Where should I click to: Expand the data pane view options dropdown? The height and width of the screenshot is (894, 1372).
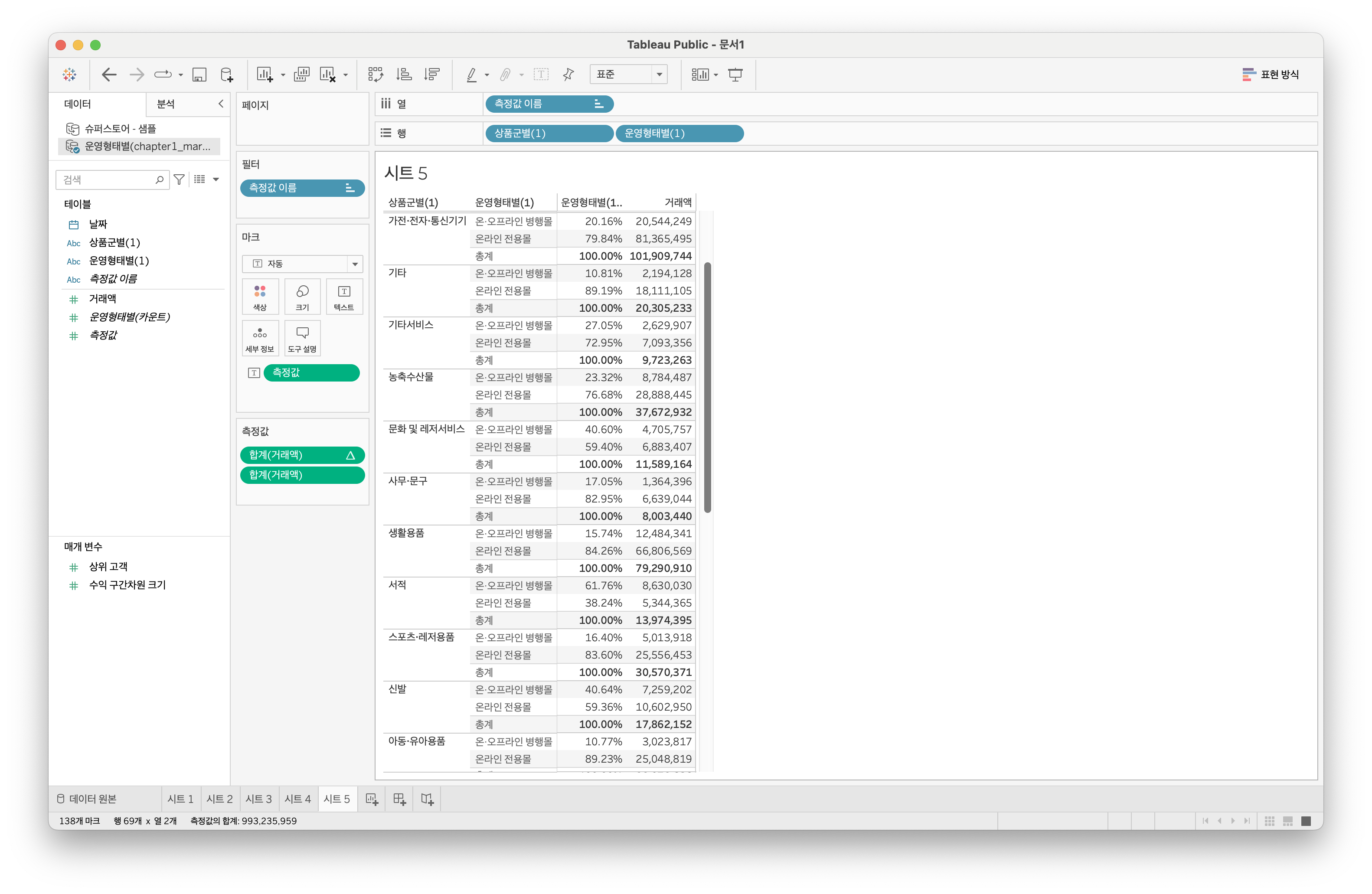(x=216, y=180)
